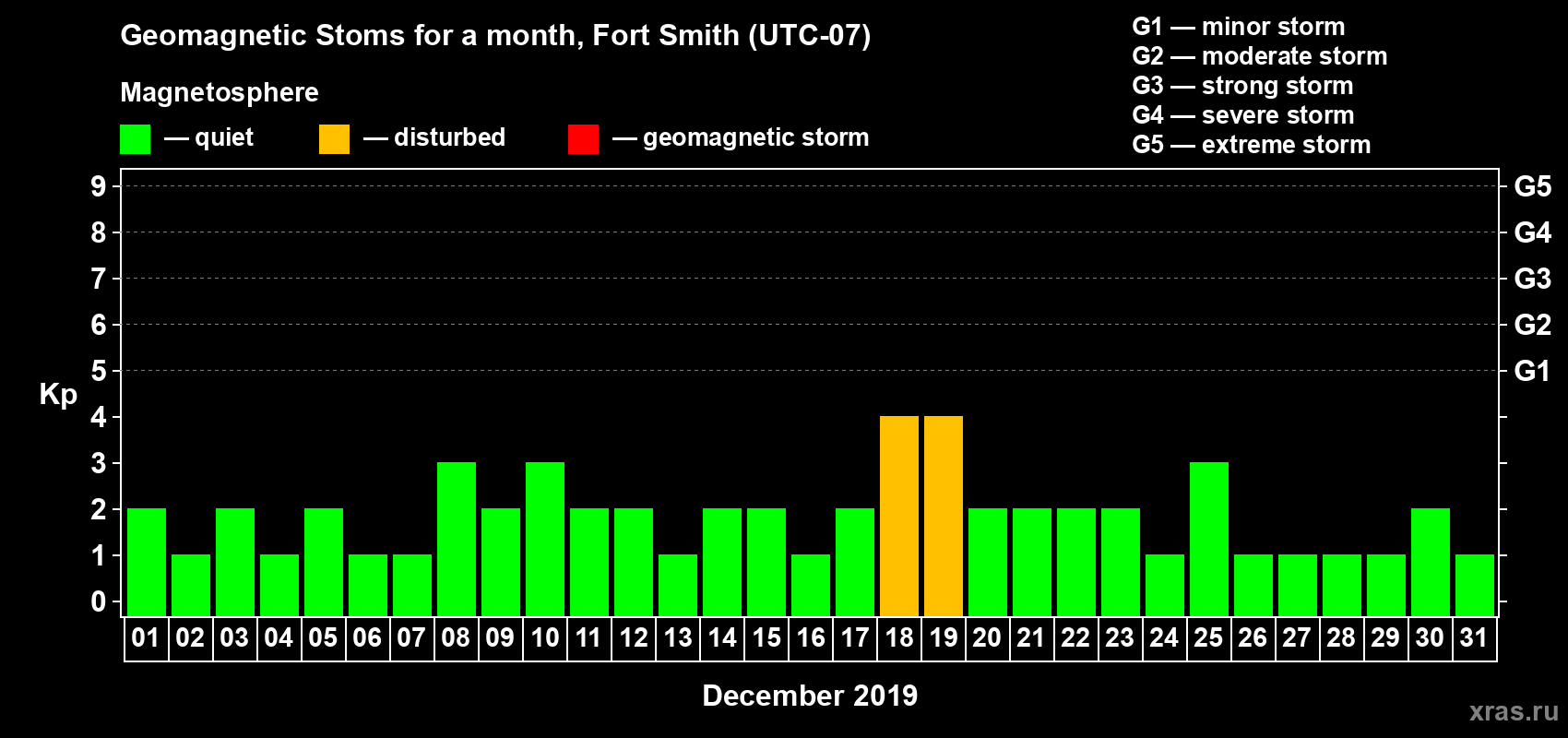Click the 'quiet' legend label
The image size is (1568, 738).
[224, 138]
